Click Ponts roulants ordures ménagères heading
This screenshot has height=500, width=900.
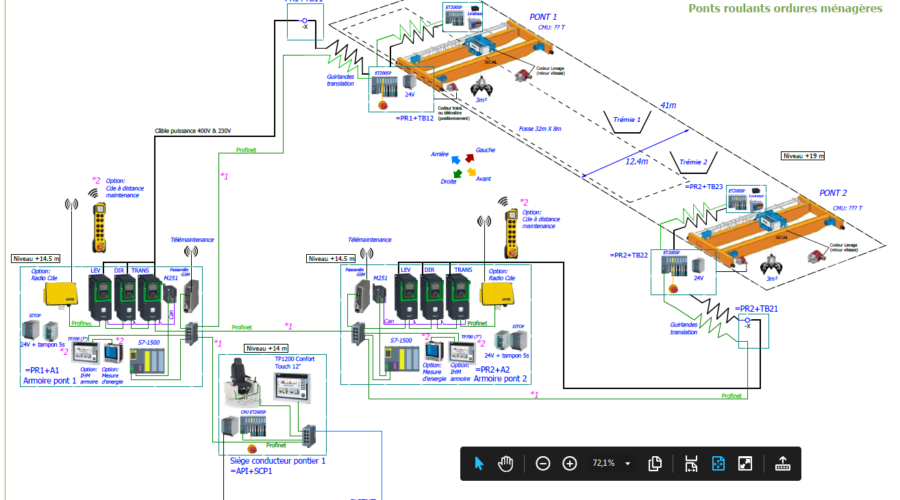point(785,8)
